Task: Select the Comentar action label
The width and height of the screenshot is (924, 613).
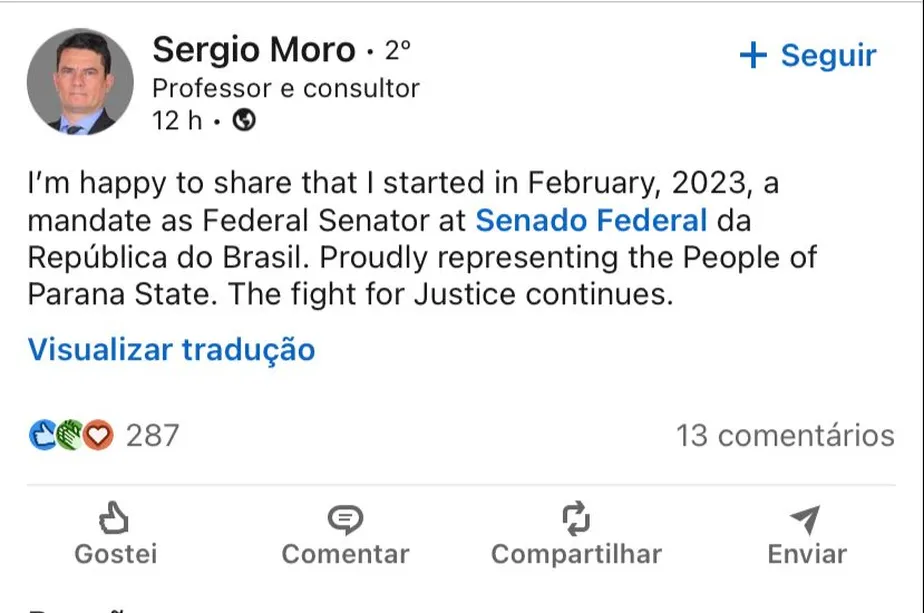Action: pos(346,552)
